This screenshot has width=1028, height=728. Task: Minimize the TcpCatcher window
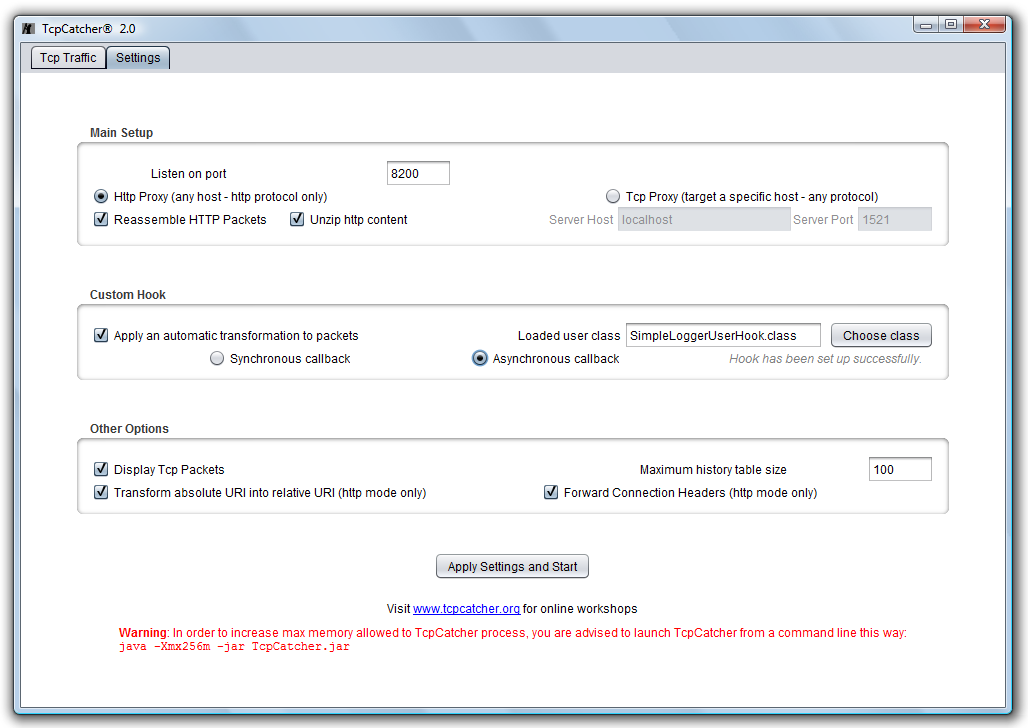point(926,25)
